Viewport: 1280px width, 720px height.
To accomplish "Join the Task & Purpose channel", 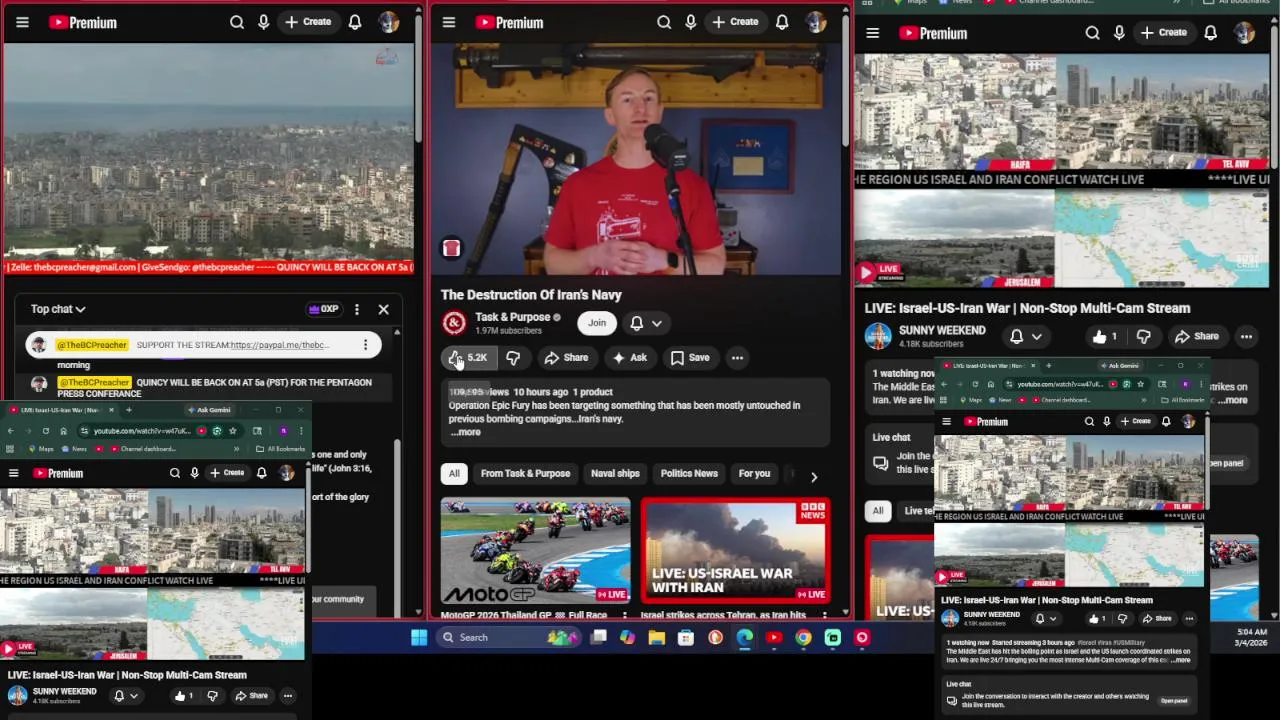I will 597,323.
